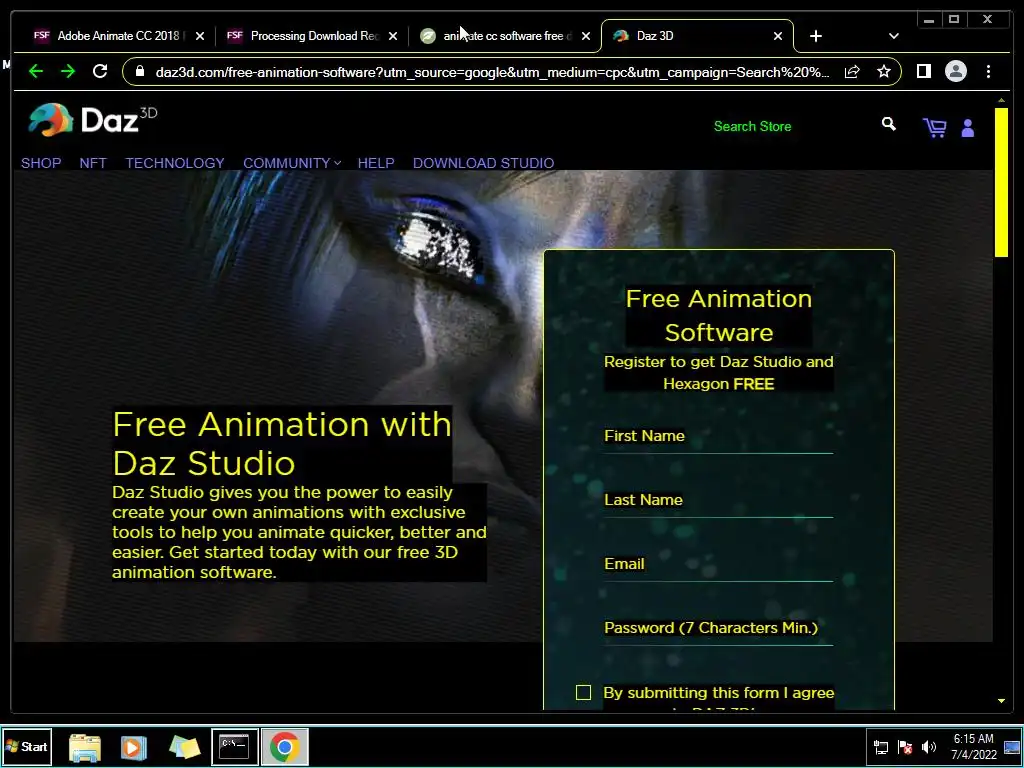The width and height of the screenshot is (1024, 768).
Task: Open a new browser tab with plus
Action: [816, 37]
